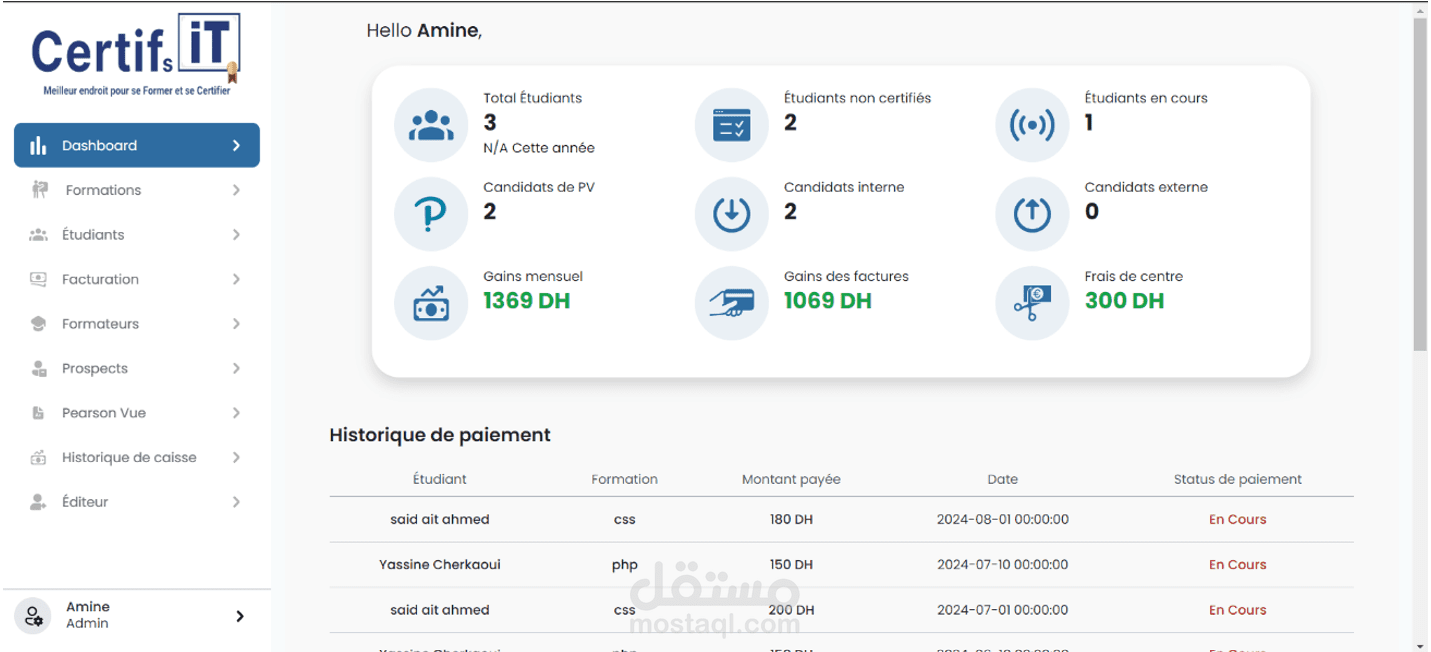Click the CertifsIT logo

point(136,55)
